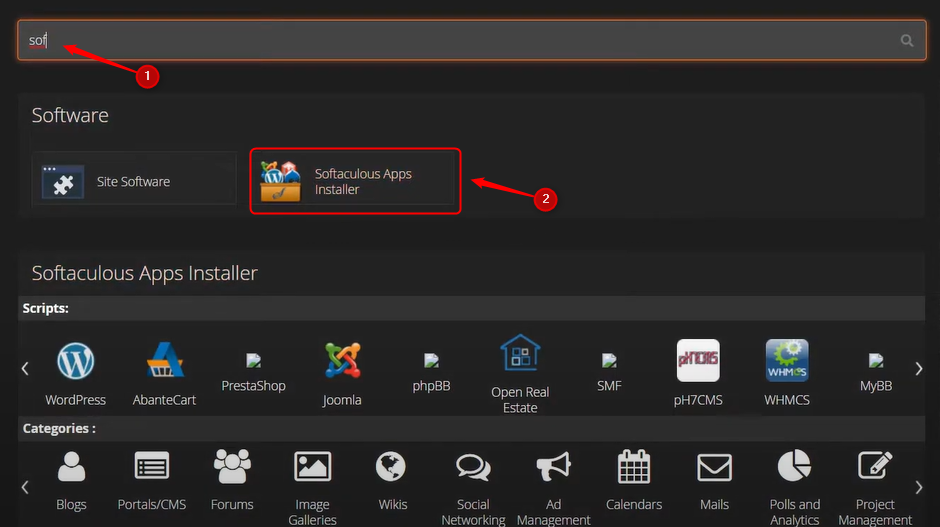Image resolution: width=940 pixels, height=527 pixels.
Task: Click the AbanteCart label text
Action: tap(164, 400)
